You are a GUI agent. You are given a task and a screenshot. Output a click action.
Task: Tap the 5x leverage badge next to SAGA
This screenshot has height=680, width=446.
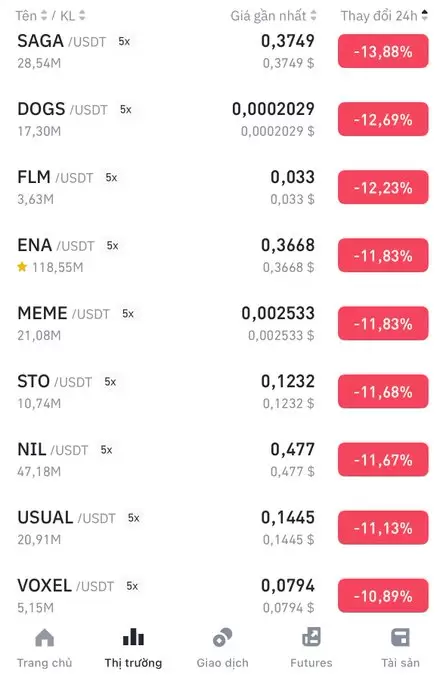[124, 42]
